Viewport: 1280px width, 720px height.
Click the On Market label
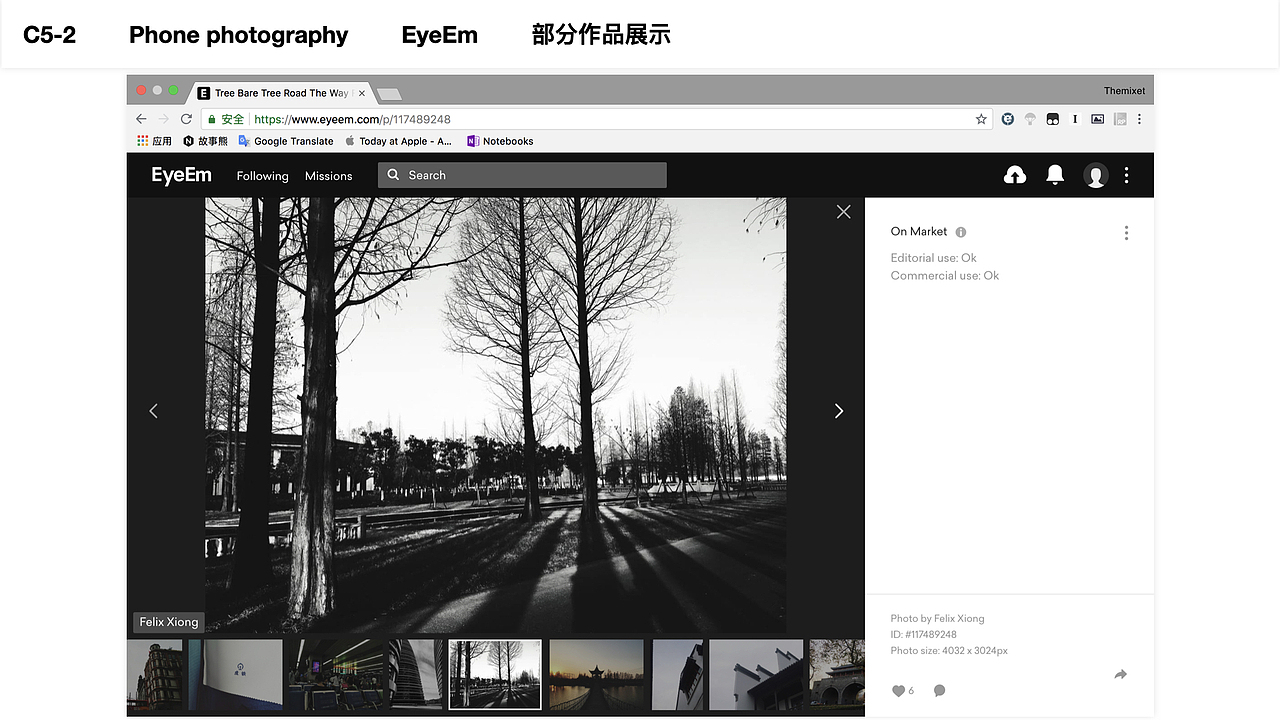point(919,232)
